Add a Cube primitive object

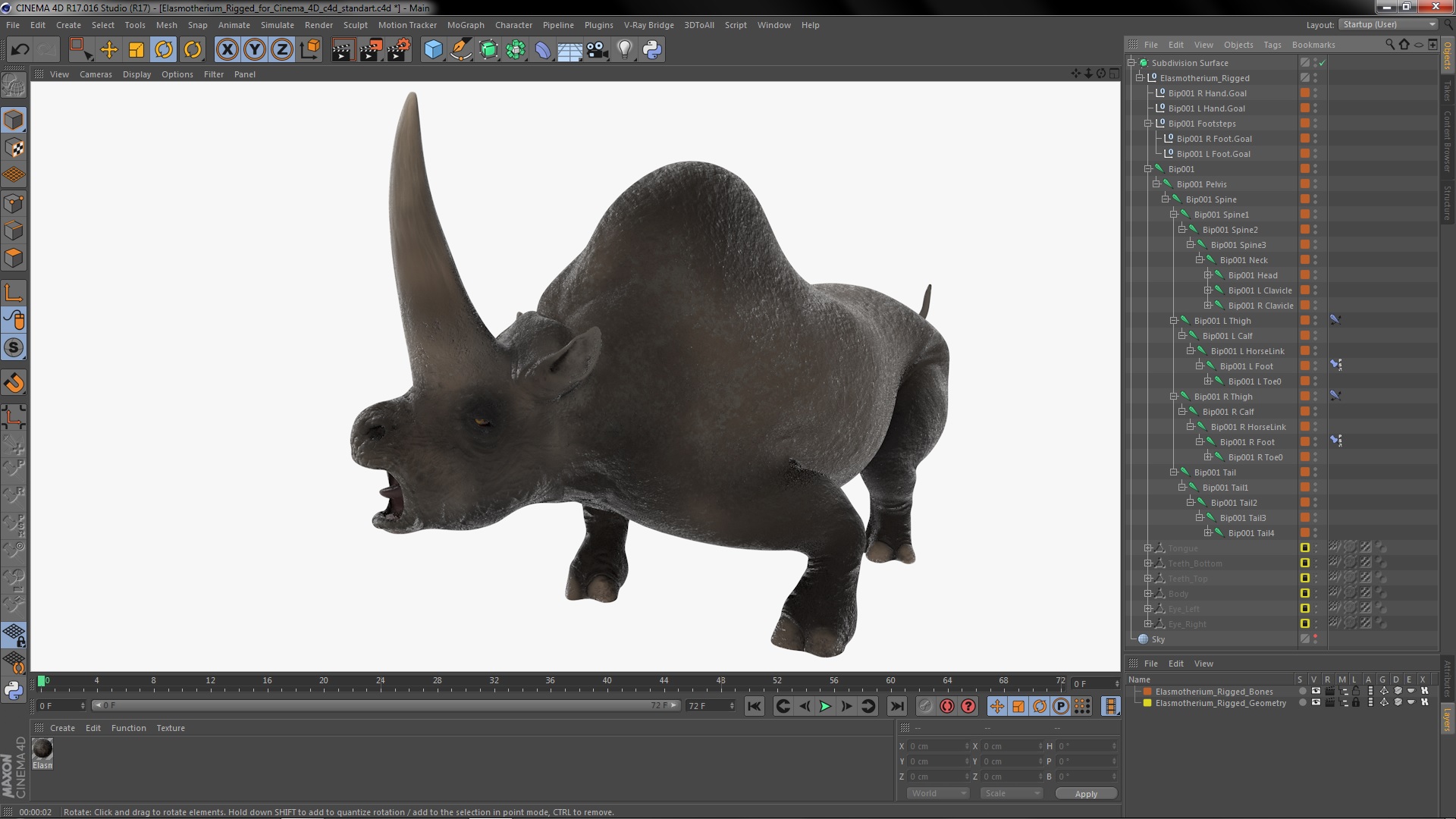(433, 50)
